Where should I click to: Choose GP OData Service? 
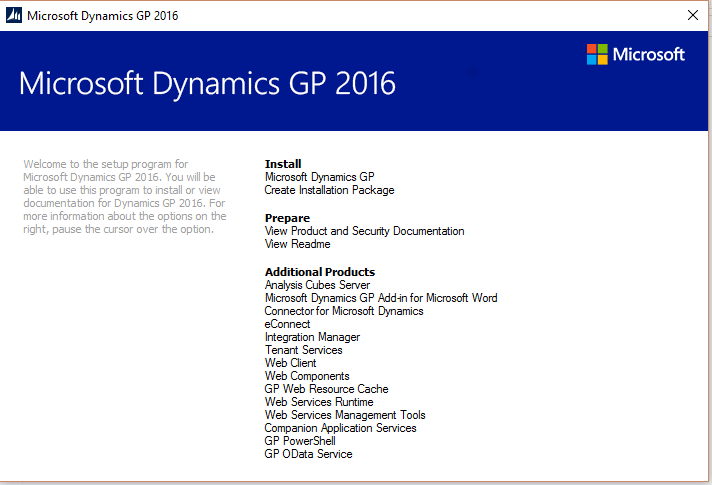pos(308,454)
